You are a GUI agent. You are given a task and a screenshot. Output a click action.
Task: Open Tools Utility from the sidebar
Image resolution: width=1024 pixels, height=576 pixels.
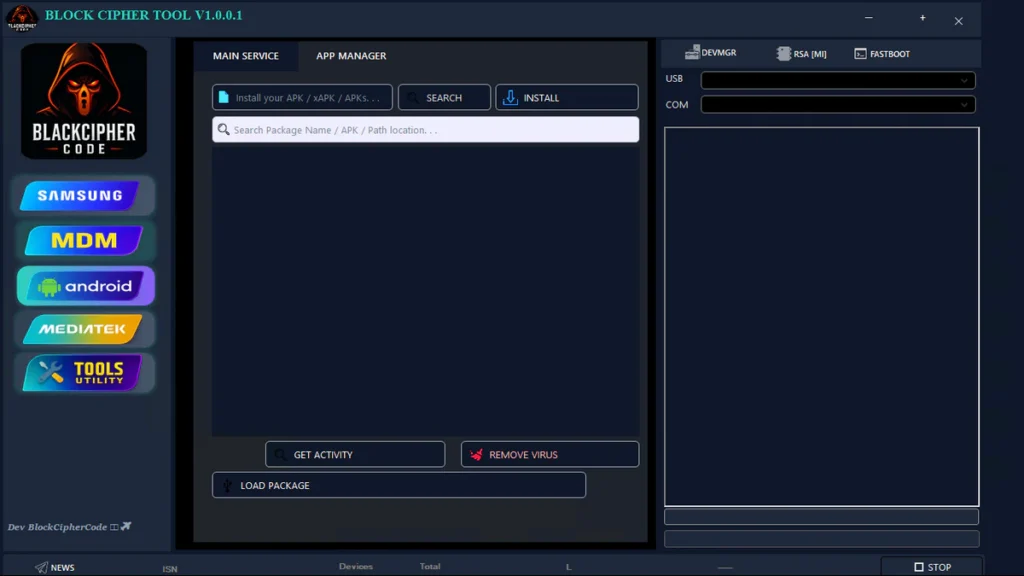coord(84,373)
